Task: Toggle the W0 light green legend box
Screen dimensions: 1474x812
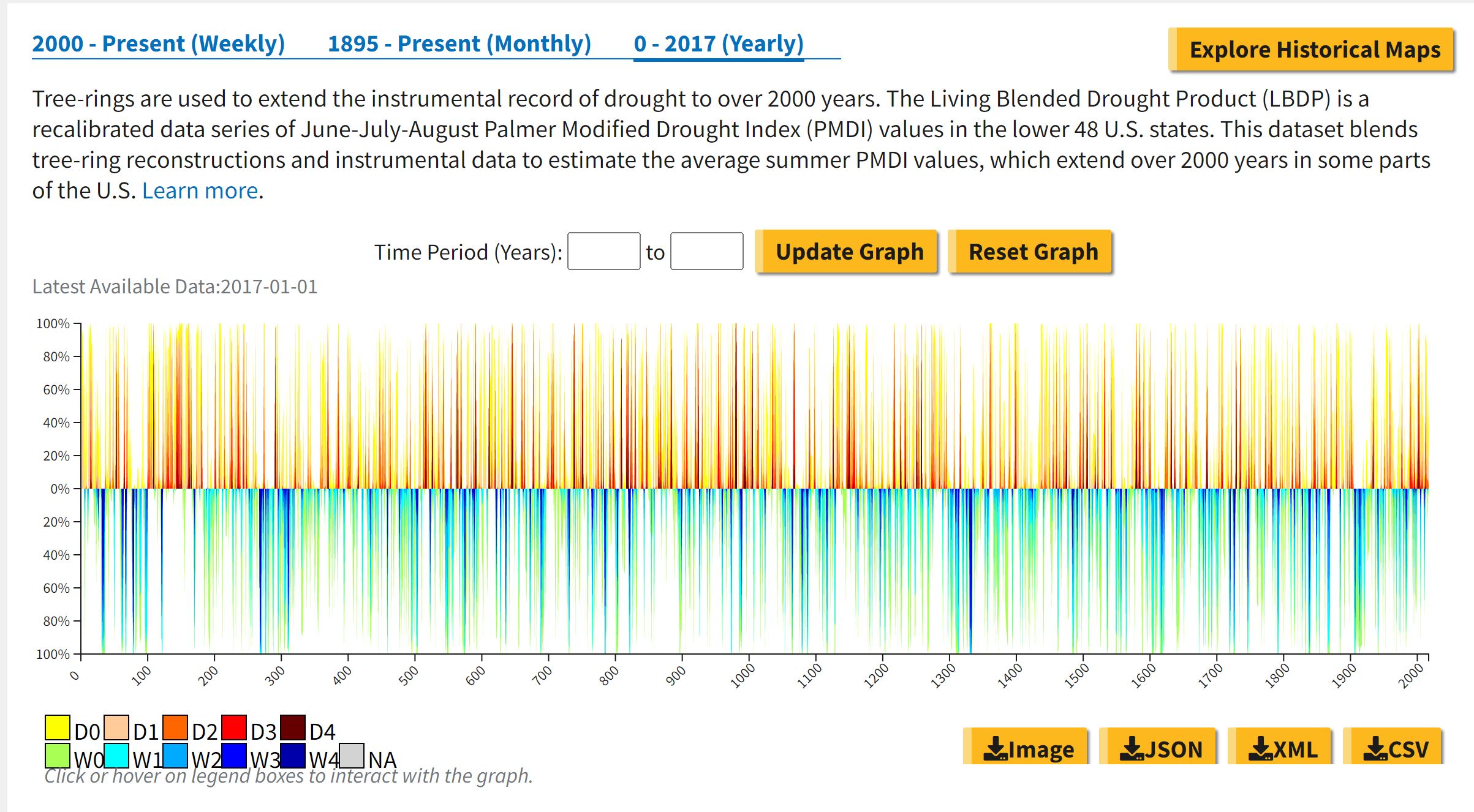Action: (57, 756)
